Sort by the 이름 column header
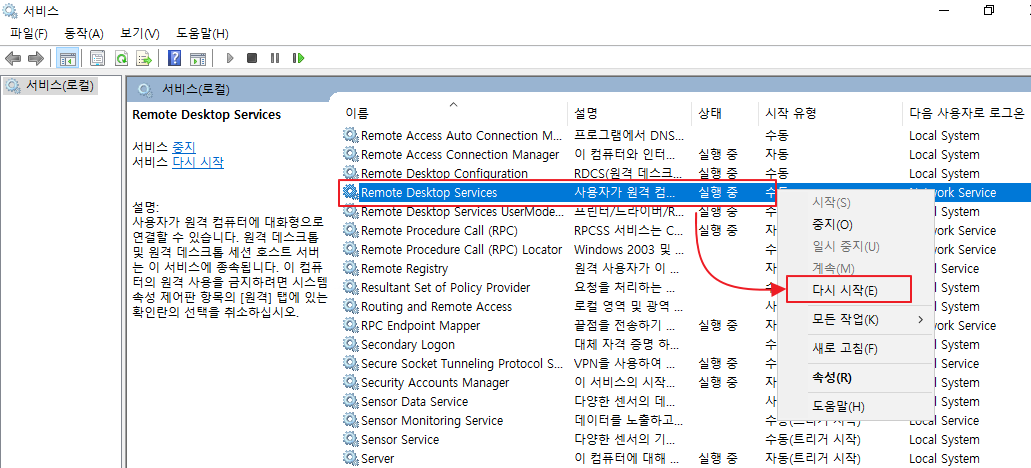The image size is (1031, 468). 357,114
